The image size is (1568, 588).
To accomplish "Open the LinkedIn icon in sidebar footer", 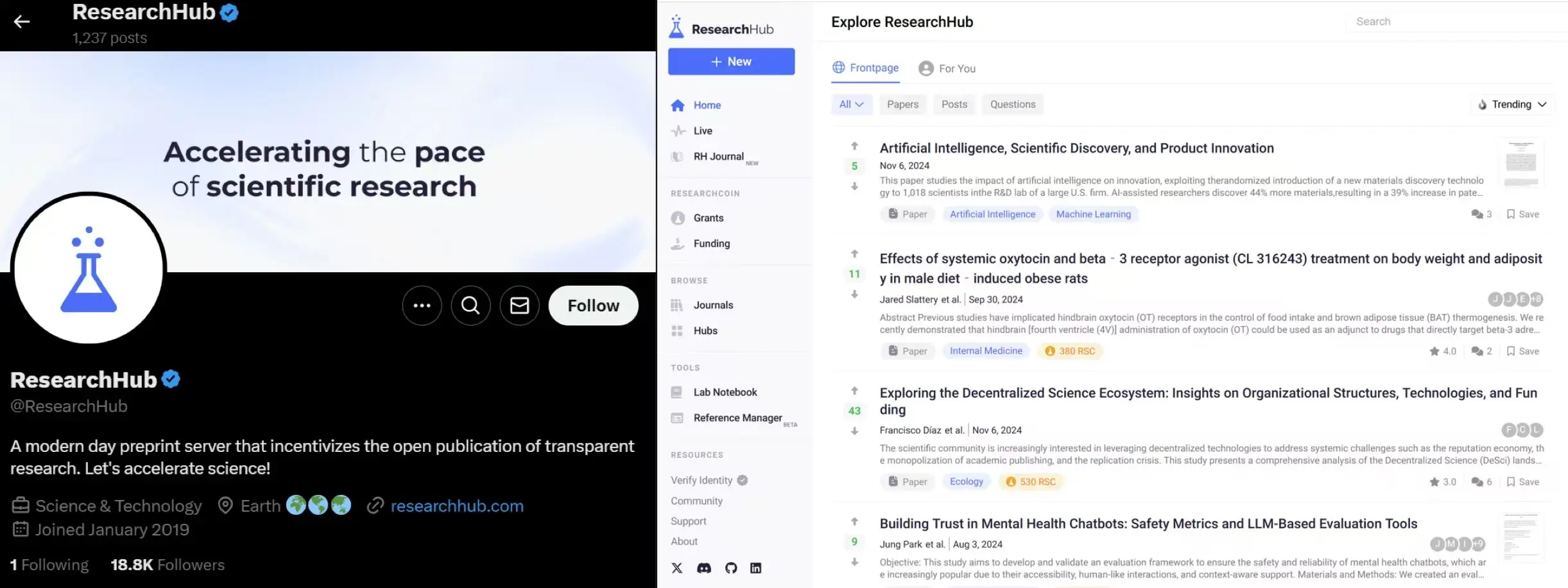I will [756, 568].
